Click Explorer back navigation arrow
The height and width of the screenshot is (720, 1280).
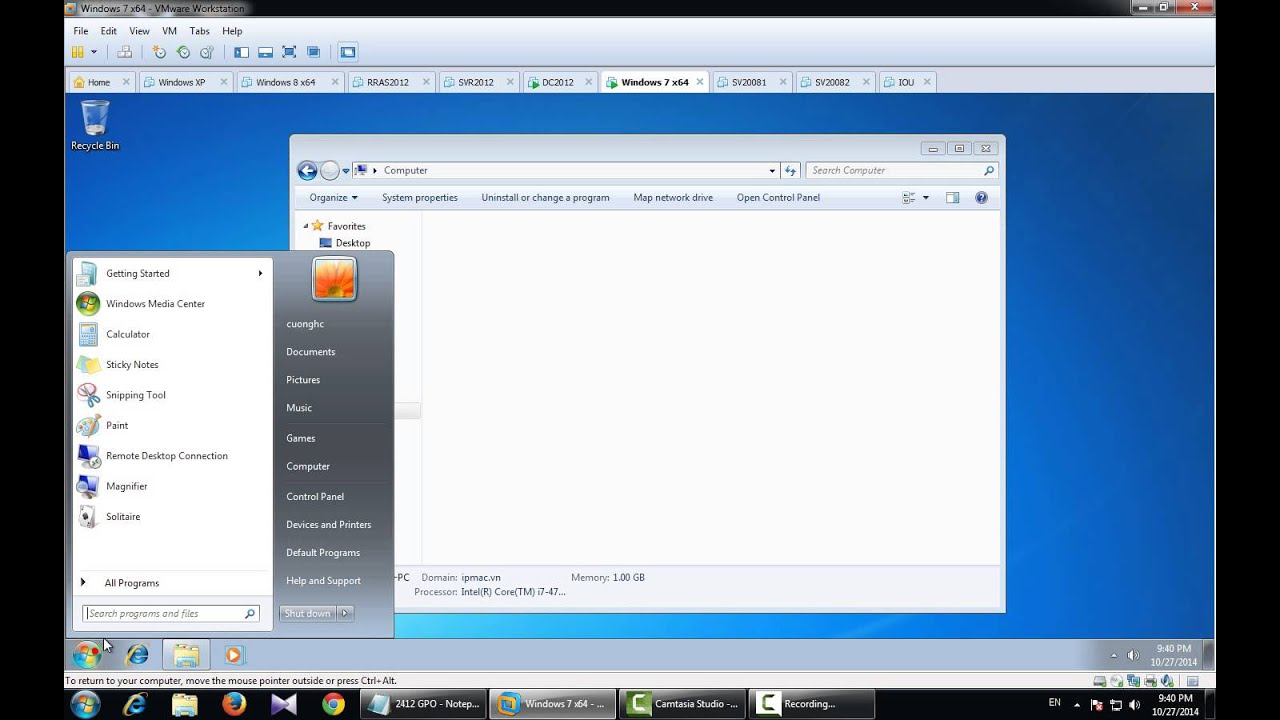(x=307, y=170)
